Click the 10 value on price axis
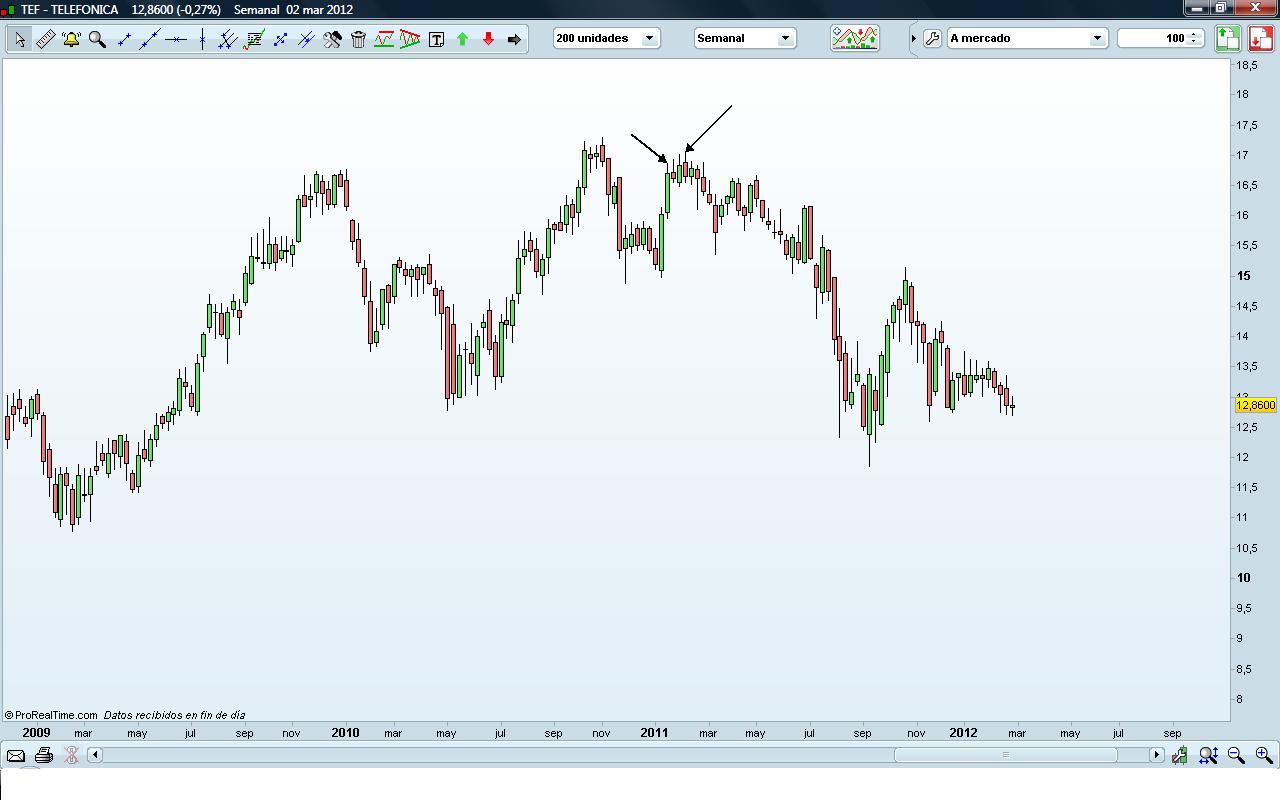This screenshot has height=800, width=1280. (1244, 578)
